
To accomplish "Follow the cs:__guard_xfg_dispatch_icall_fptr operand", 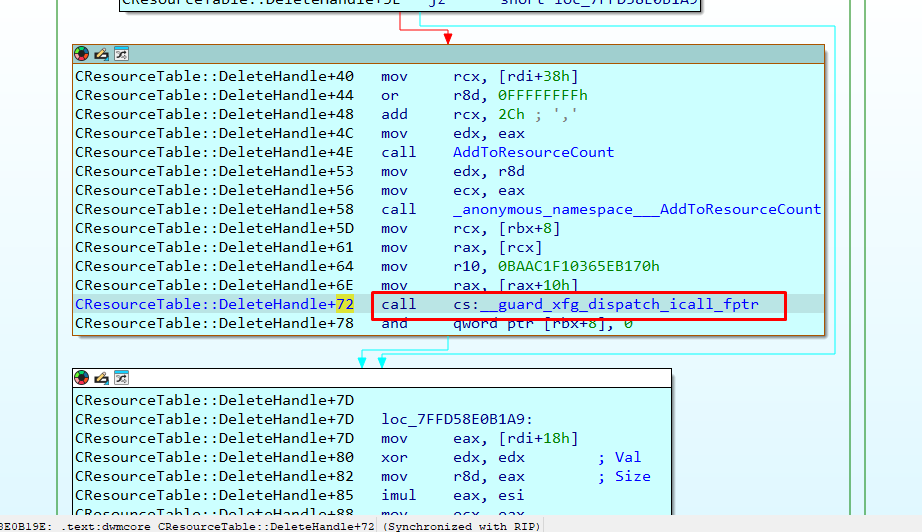I will (x=606, y=305).
